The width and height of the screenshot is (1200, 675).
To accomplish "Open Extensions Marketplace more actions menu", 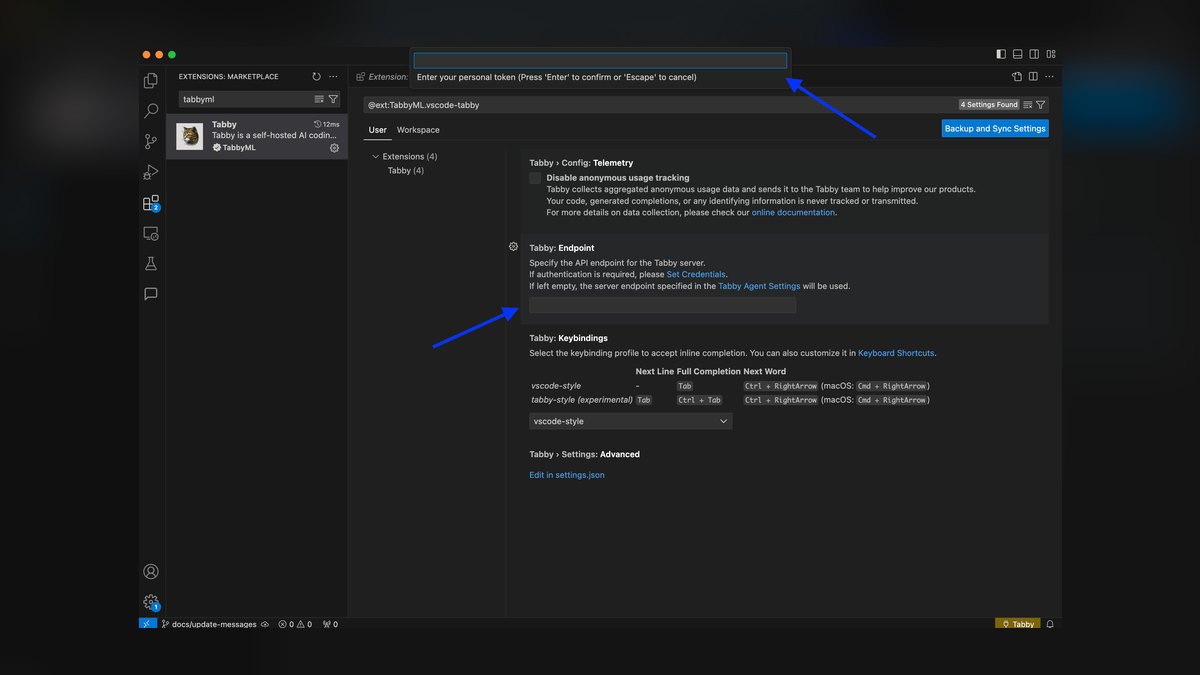I will (333, 76).
